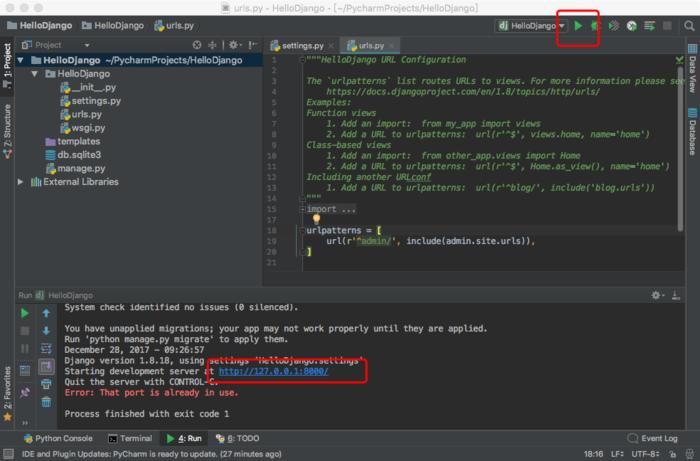Open the Event Log
This screenshot has height=461, width=700.
653,439
